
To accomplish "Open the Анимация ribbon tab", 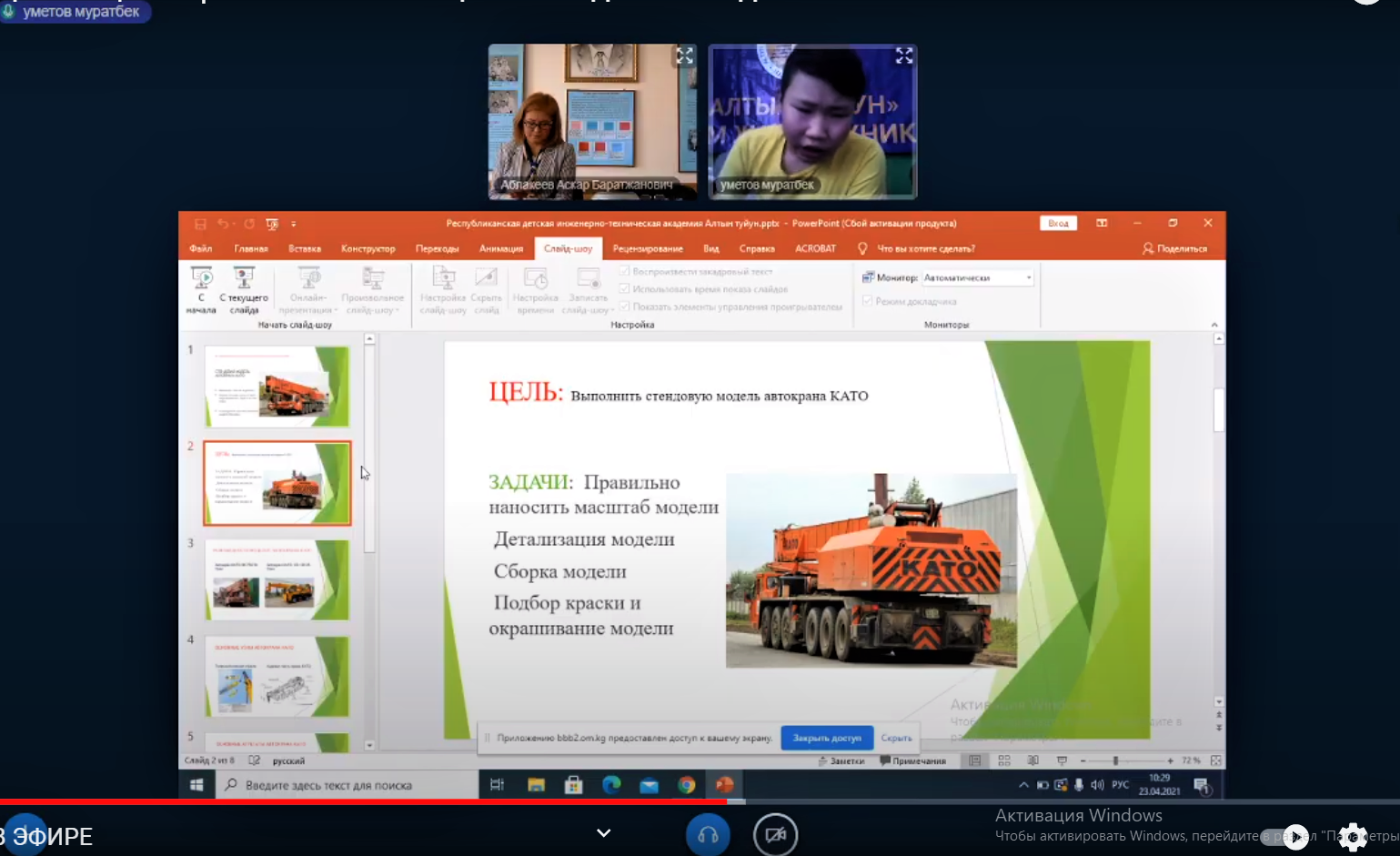I will (x=501, y=248).
